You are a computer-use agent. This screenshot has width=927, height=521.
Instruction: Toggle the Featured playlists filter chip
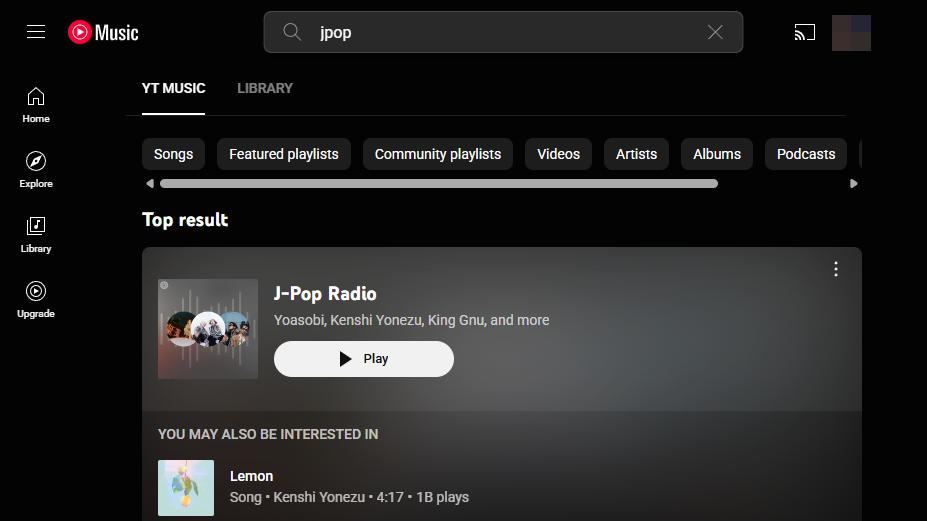pyautogui.click(x=284, y=154)
